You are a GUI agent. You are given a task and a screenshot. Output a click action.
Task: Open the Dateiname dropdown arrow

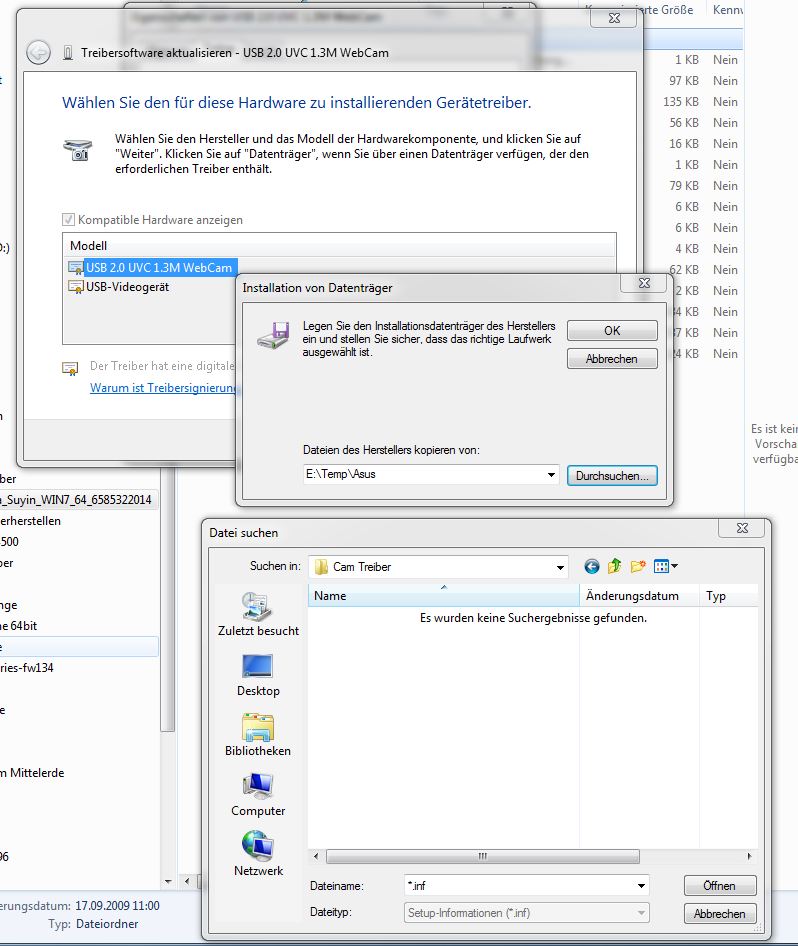[641, 886]
